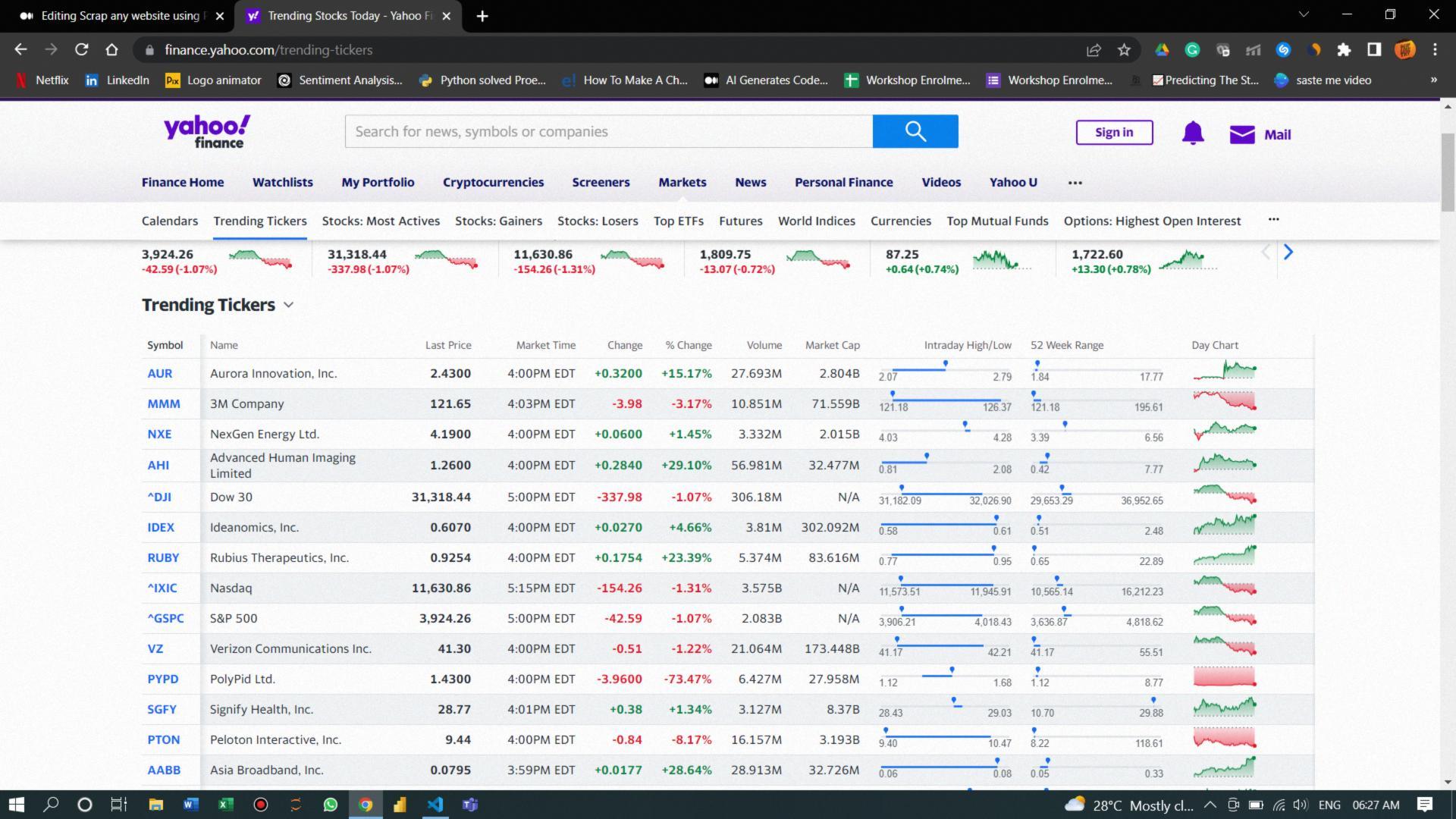Click the % Change column header
Image resolution: width=1456 pixels, height=819 pixels.
tap(688, 345)
